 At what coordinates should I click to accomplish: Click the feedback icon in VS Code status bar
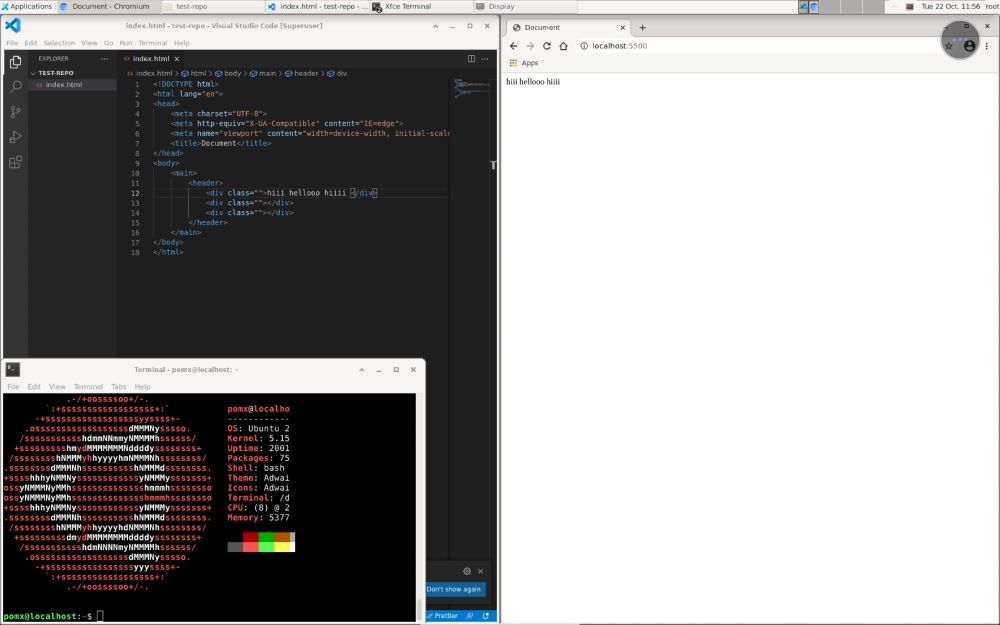(470, 616)
